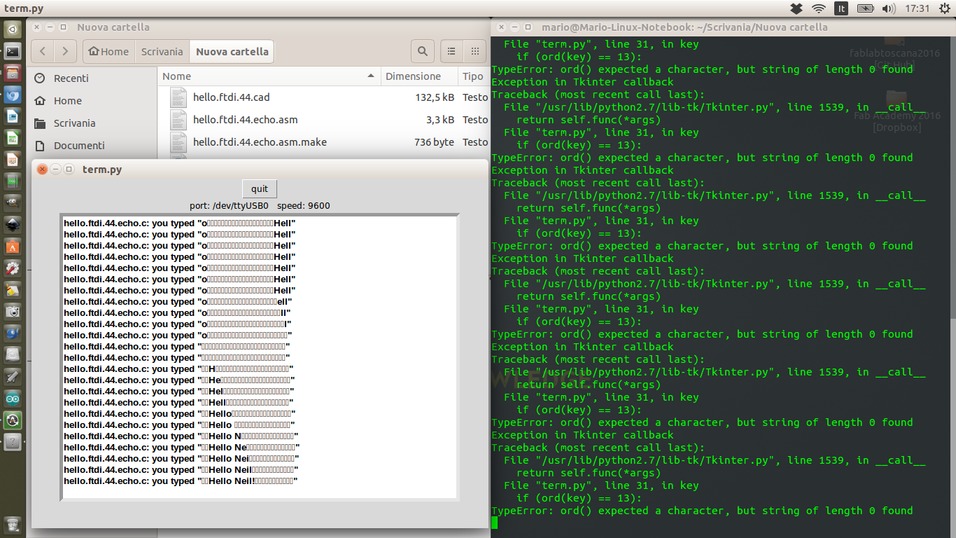
Task: Select file hello.ftdi.44.cad
Action: (x=231, y=97)
